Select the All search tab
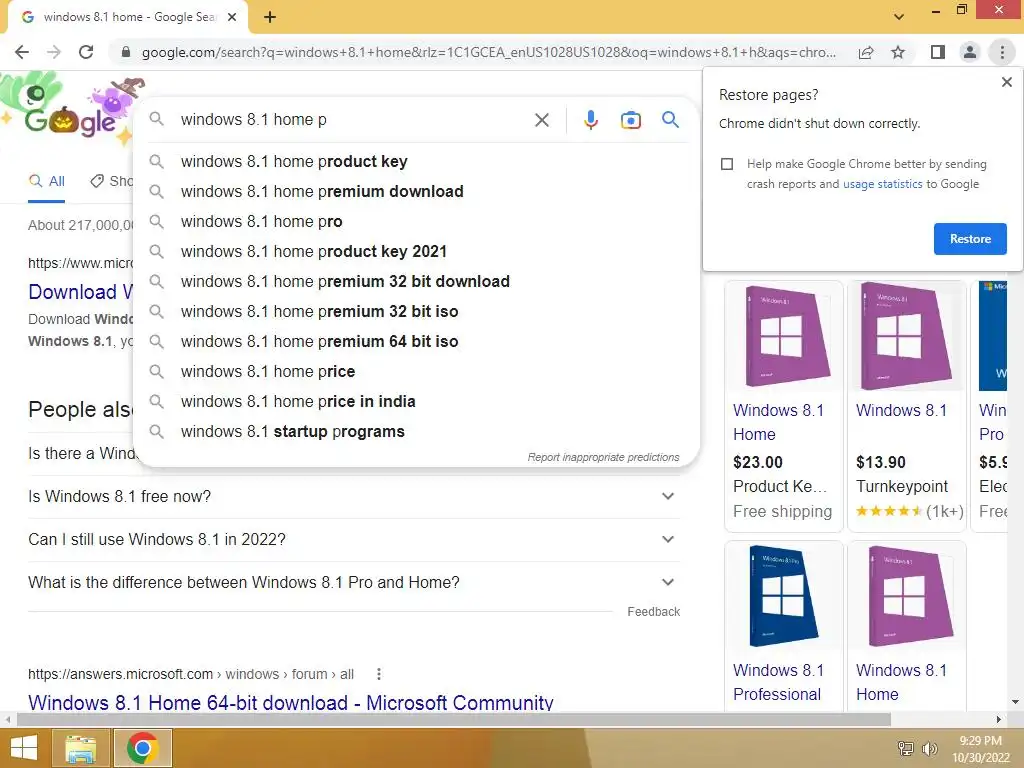The height and width of the screenshot is (768, 1024). pos(47,182)
